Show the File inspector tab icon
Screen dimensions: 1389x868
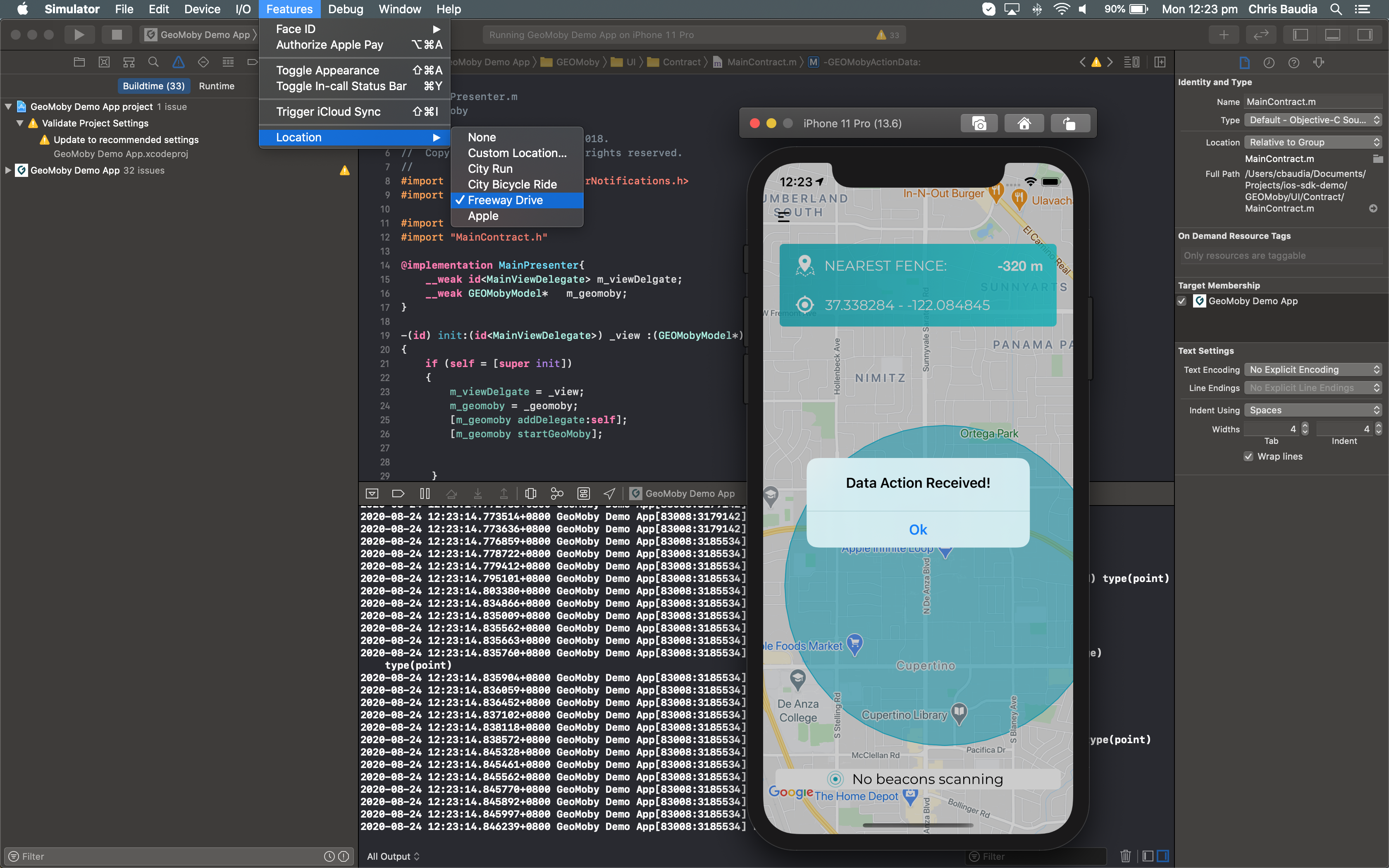tap(1244, 62)
